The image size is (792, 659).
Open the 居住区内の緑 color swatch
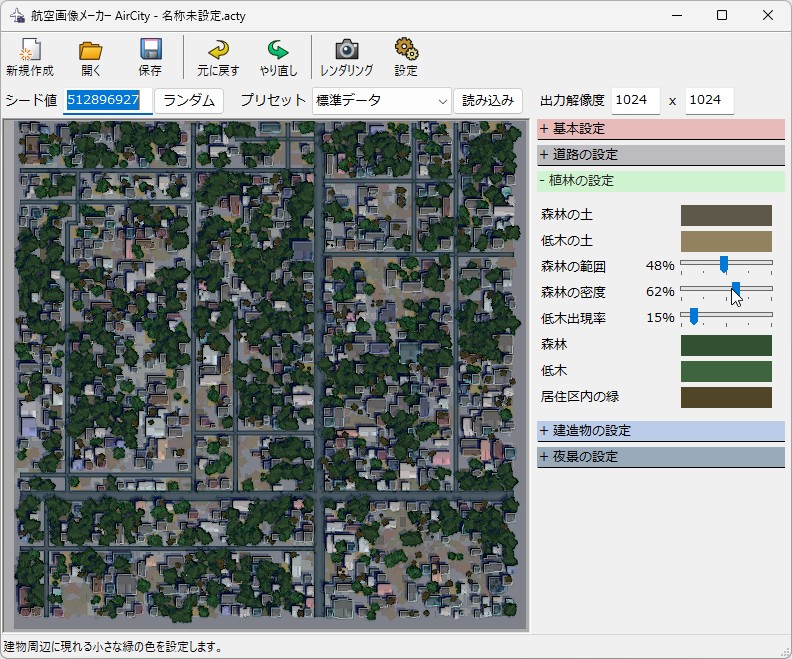pos(726,398)
